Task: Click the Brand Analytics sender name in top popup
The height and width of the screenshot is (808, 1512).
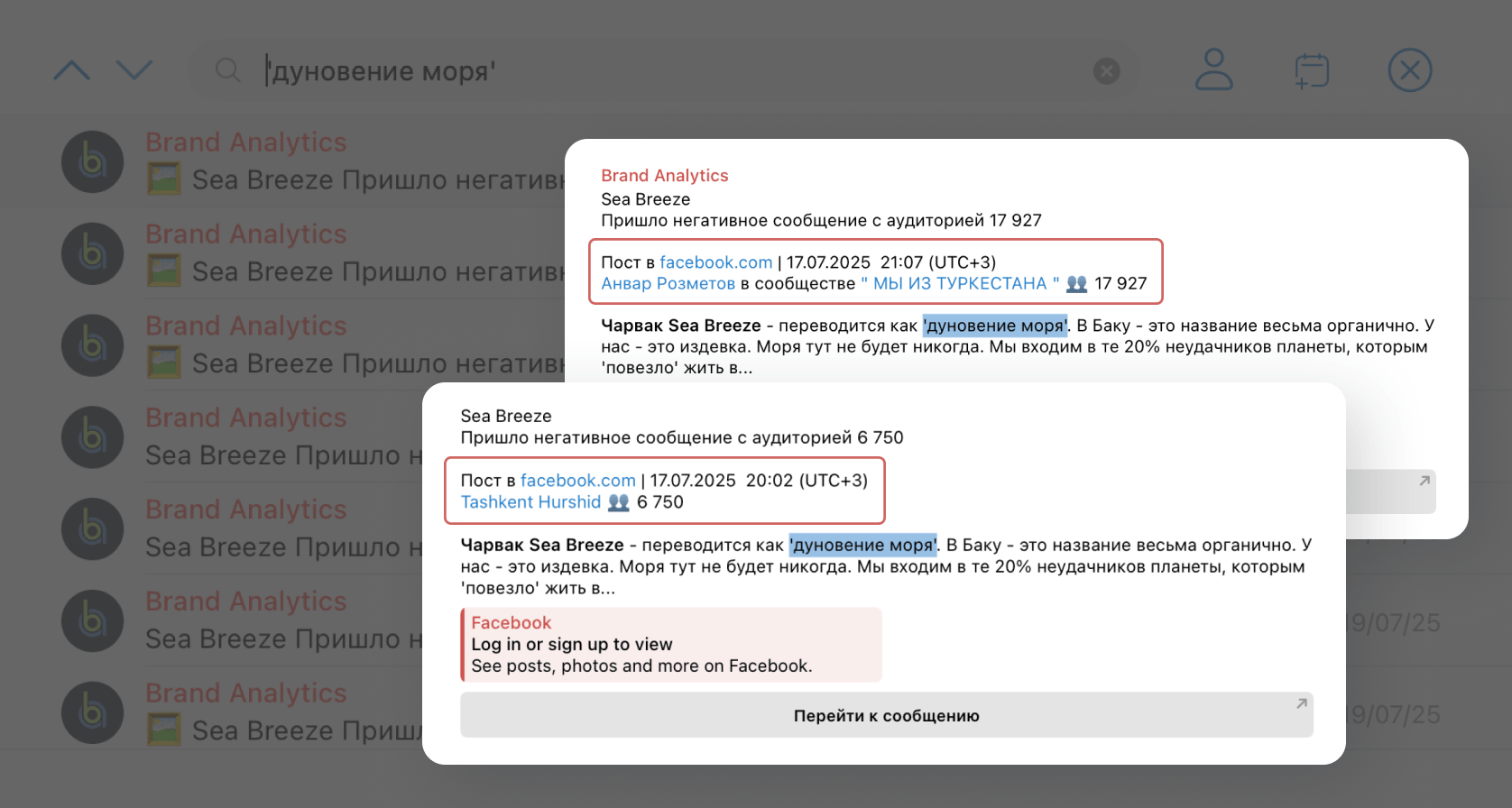Action: pos(665,176)
